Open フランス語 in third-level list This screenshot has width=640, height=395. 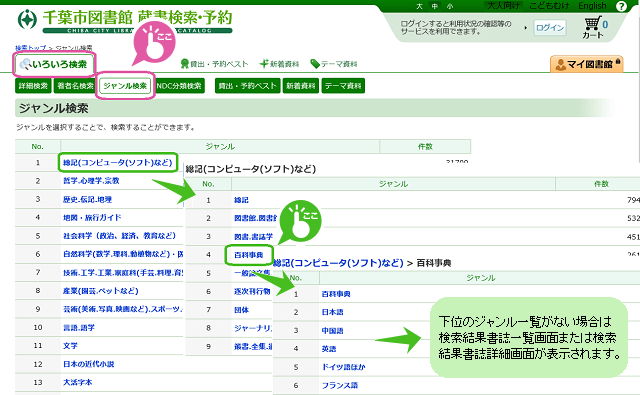340,385
